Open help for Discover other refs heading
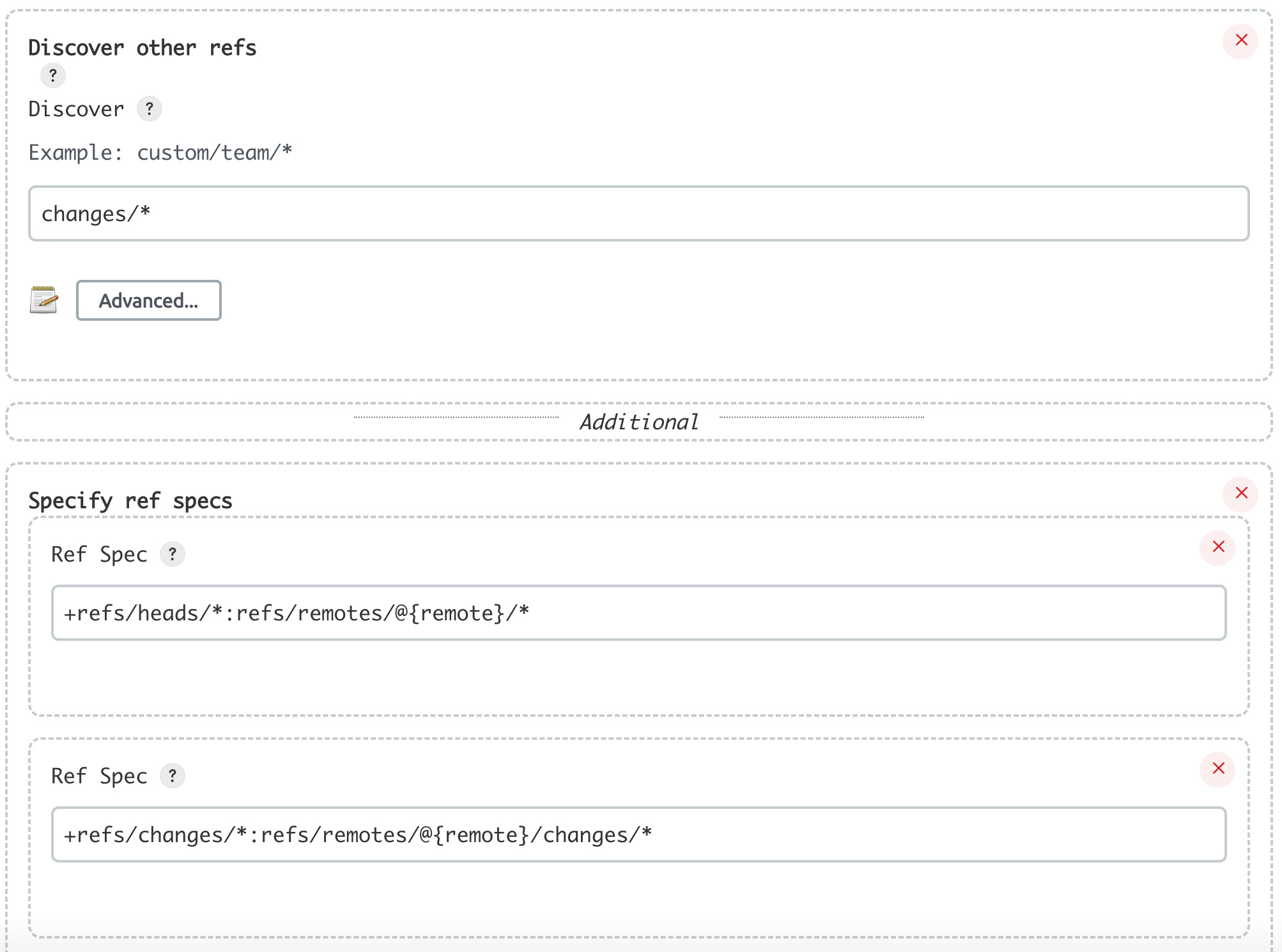The height and width of the screenshot is (952, 1282). [x=53, y=75]
